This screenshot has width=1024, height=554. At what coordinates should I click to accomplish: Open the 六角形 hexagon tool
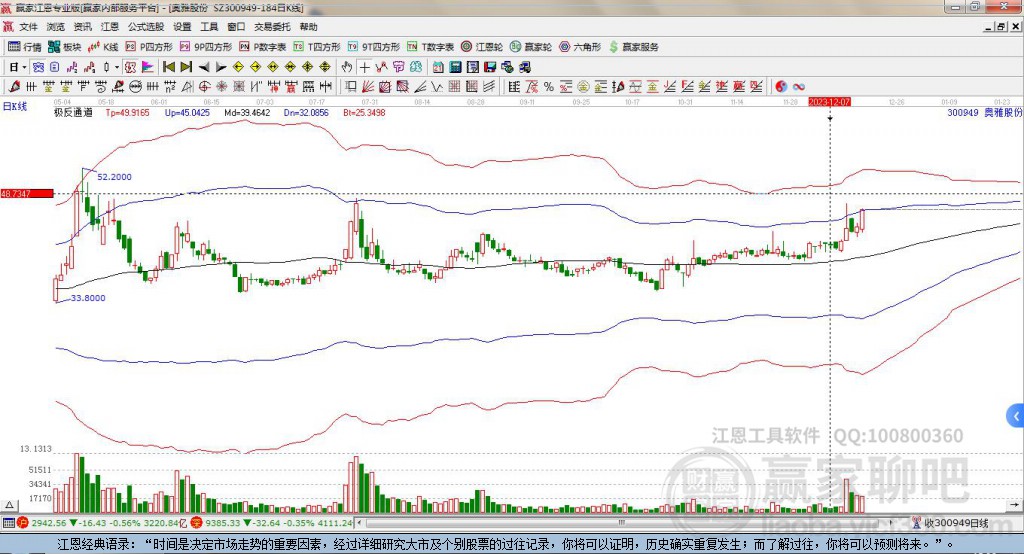580,47
